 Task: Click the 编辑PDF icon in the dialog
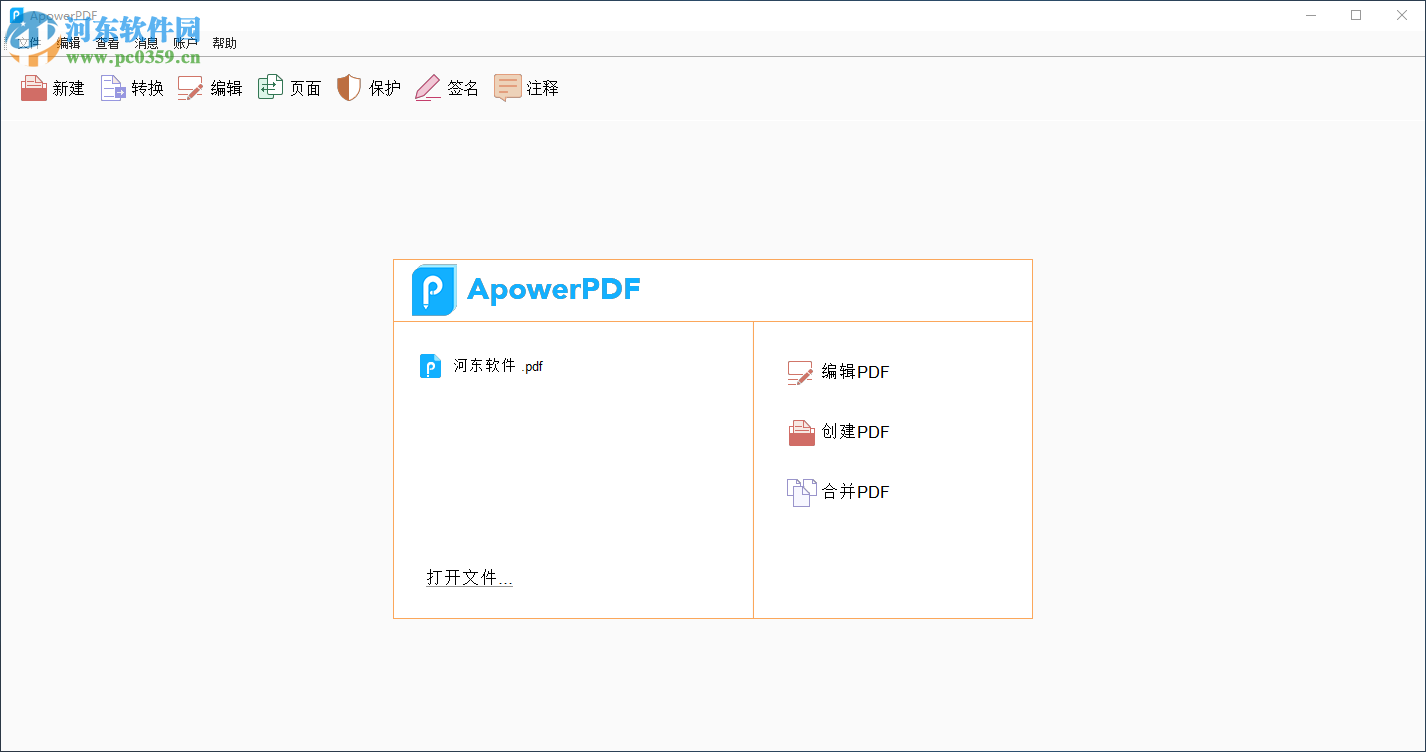800,371
